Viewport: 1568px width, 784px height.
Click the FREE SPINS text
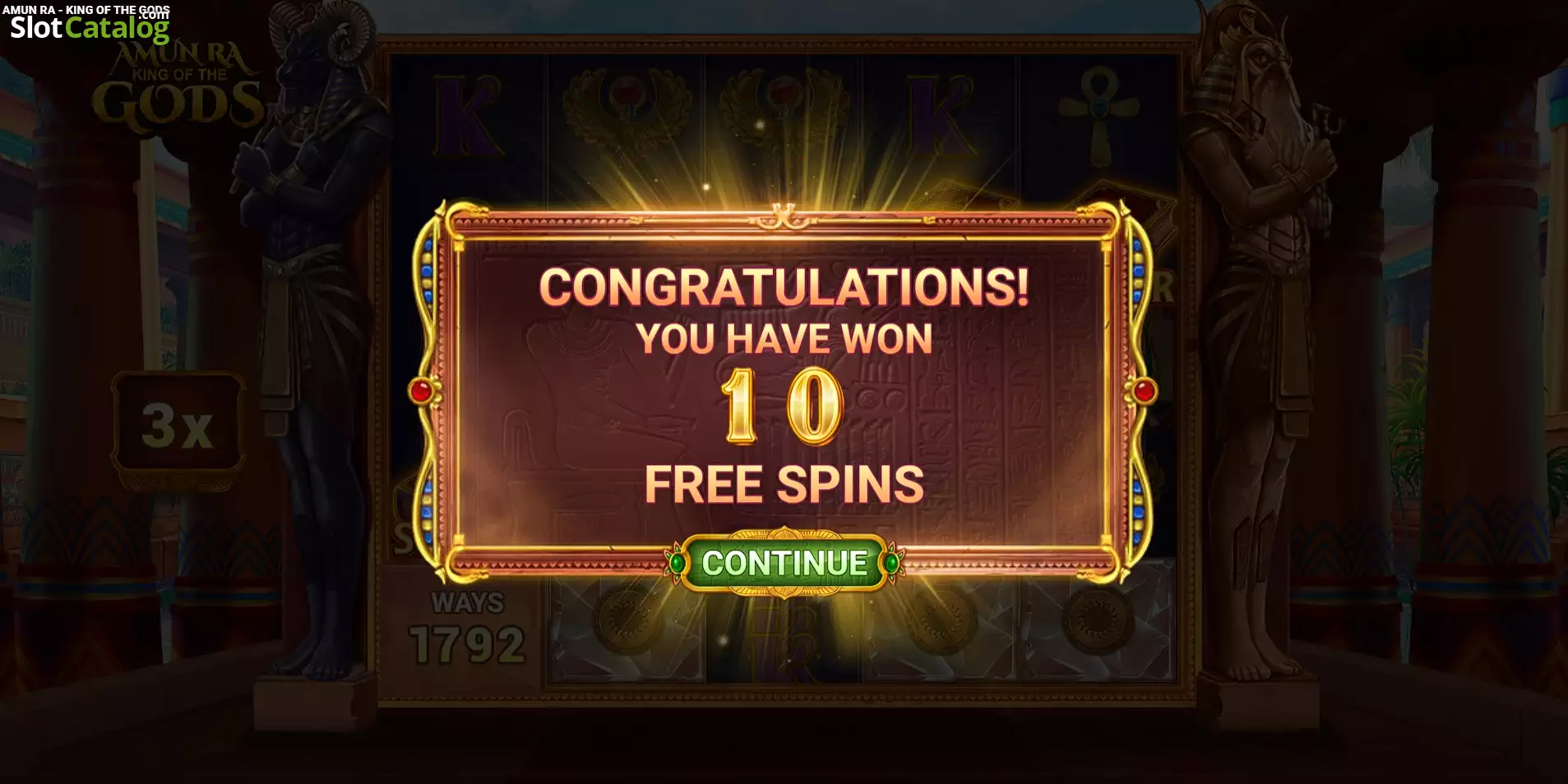pos(784,484)
